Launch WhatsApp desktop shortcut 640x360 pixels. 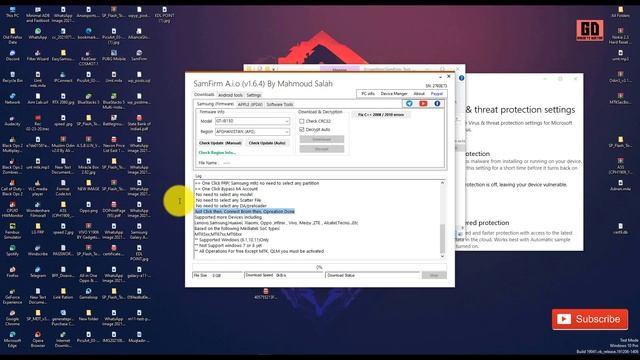[38, 34]
